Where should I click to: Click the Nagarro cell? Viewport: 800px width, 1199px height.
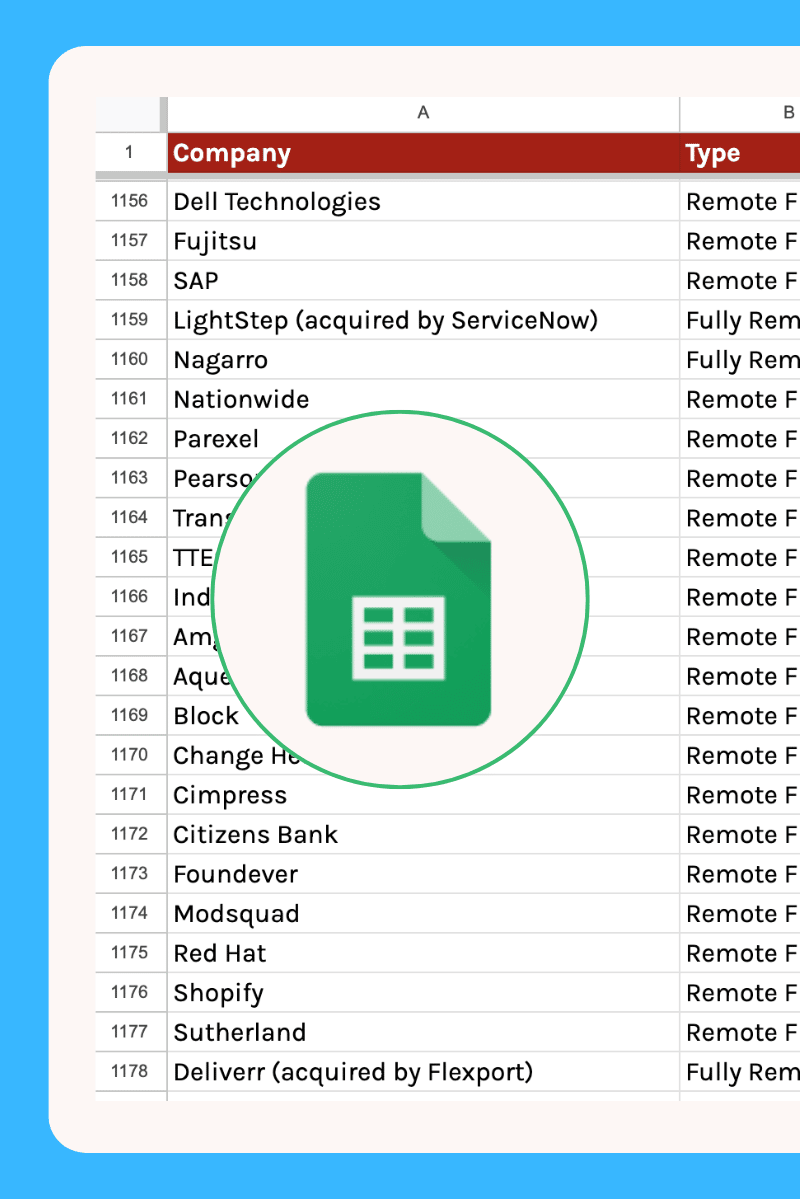tap(423, 359)
